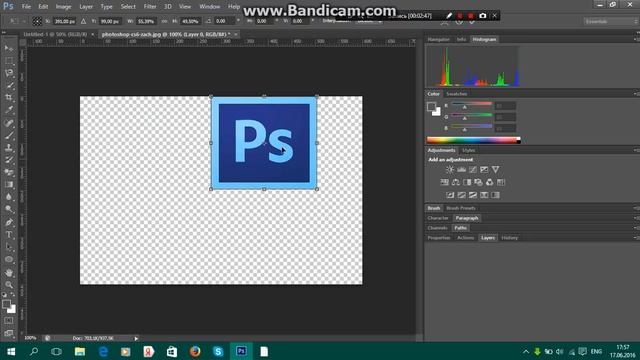Viewport: 640px width, 360px height.
Task: Select the Eraser tool
Action: click(9, 172)
